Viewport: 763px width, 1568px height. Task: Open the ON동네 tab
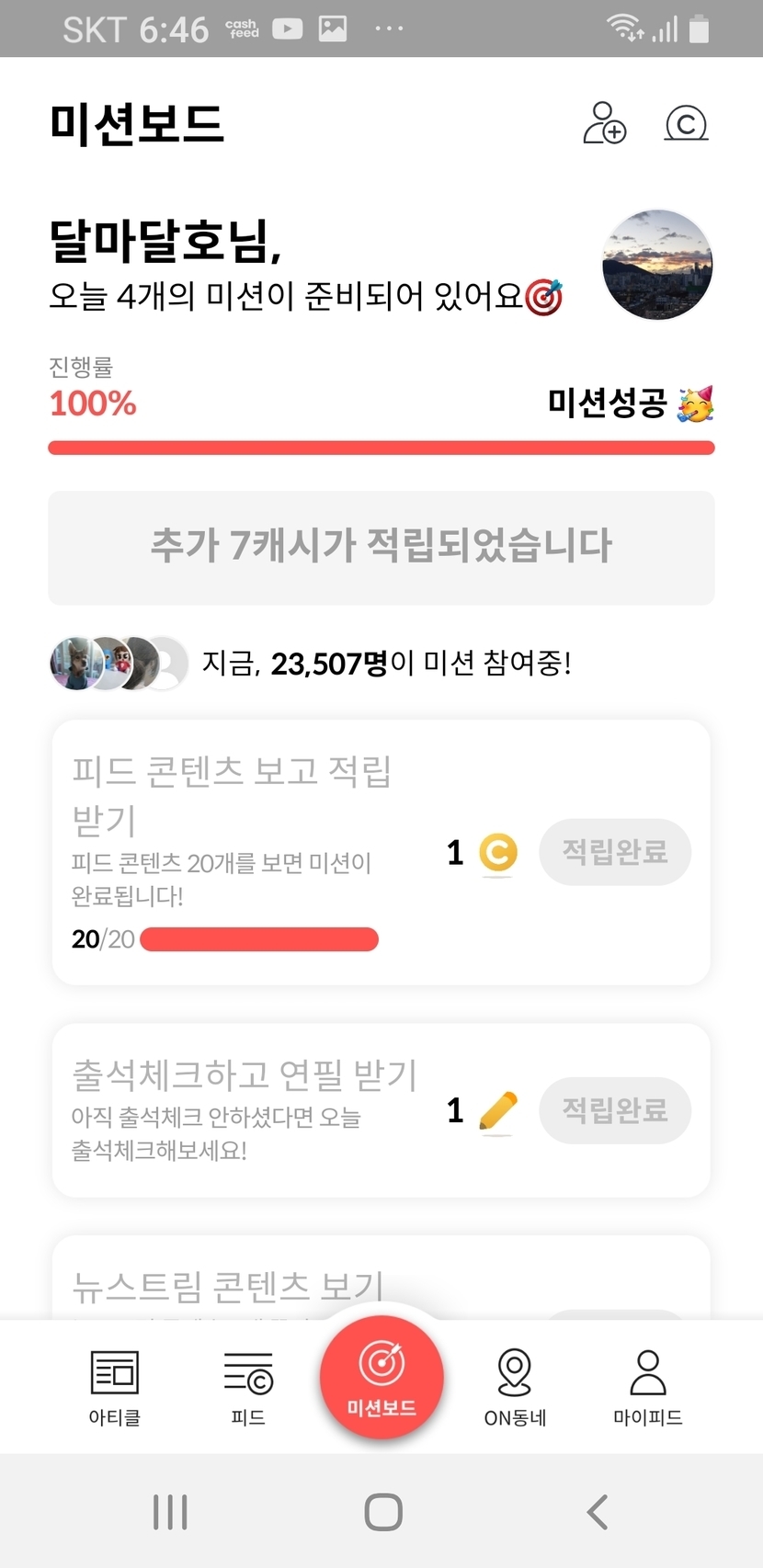515,1386
